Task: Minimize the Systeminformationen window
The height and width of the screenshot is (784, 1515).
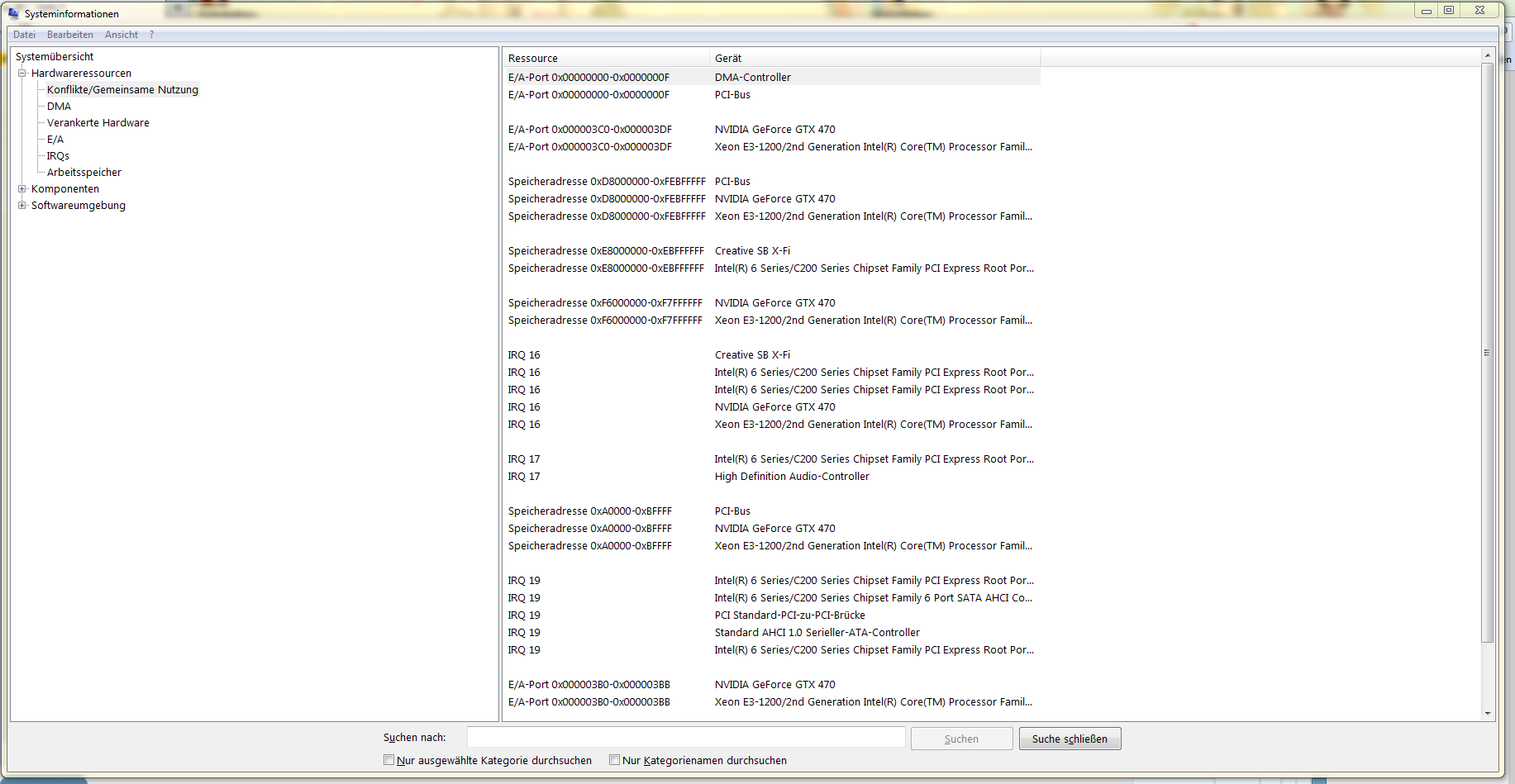Action: point(1426,11)
